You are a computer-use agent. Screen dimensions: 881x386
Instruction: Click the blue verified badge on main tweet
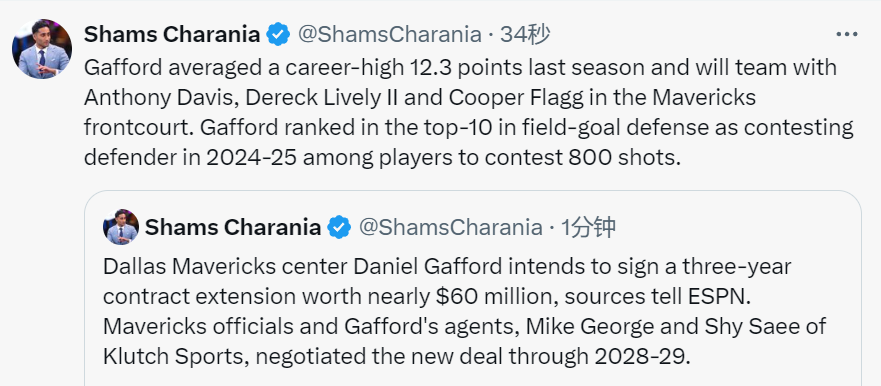[x=278, y=35]
